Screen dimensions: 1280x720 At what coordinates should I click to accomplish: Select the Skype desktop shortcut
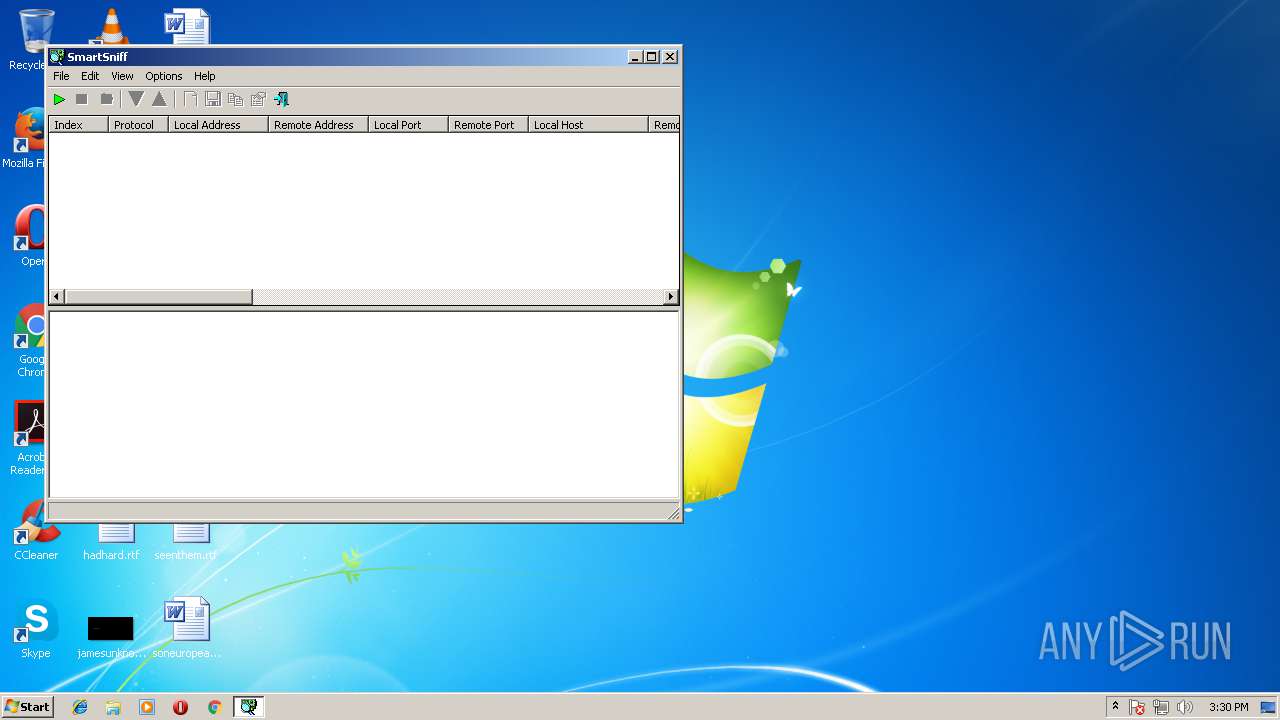coord(36,630)
